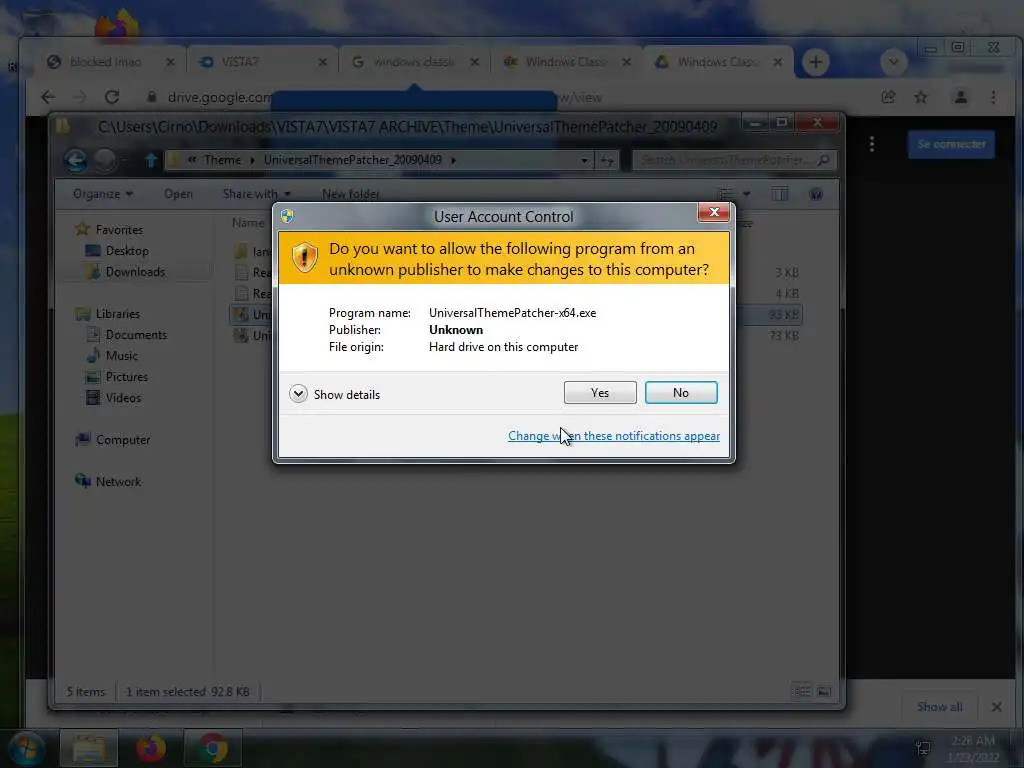Select Desktop in Explorer navigation pane
The width and height of the screenshot is (1024, 768).
tap(127, 251)
